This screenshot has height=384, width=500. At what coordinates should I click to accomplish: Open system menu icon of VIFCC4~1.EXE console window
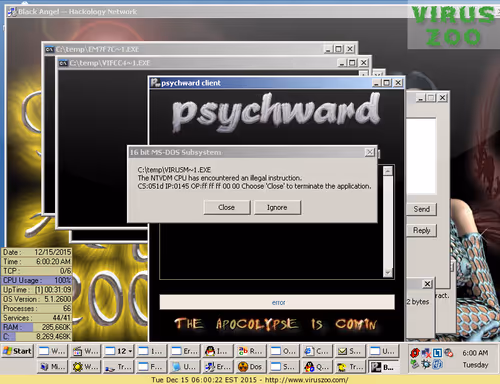63,63
